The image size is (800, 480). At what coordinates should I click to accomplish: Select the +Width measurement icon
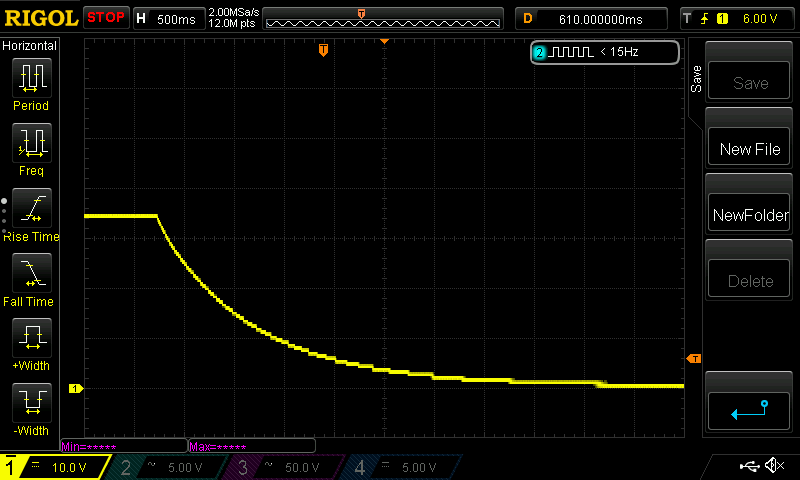pyautogui.click(x=32, y=337)
